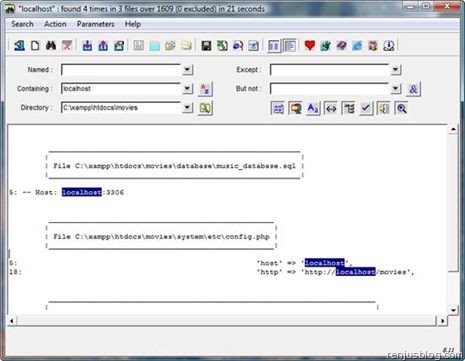The image size is (465, 361).
Task: Click the computer-with-arrow first toolbar icon
Action: click(19, 45)
